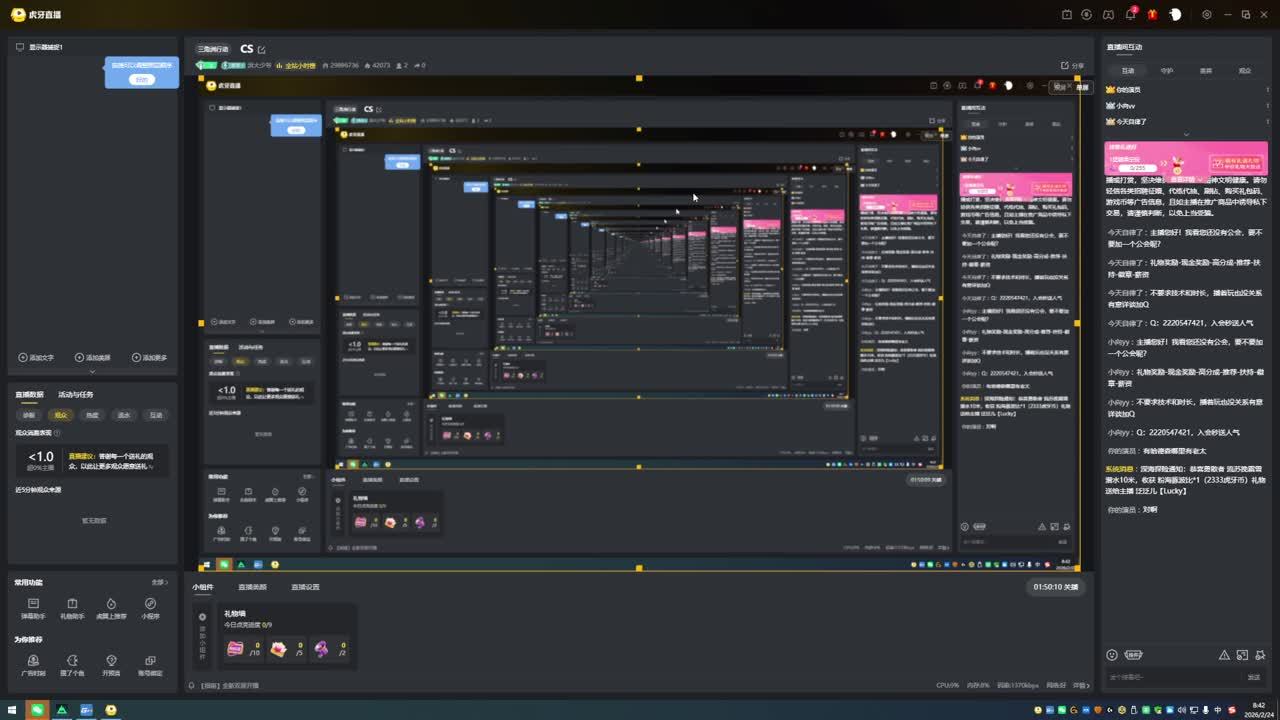
Task: Select the 观众 audience data filter
Action: [61, 415]
